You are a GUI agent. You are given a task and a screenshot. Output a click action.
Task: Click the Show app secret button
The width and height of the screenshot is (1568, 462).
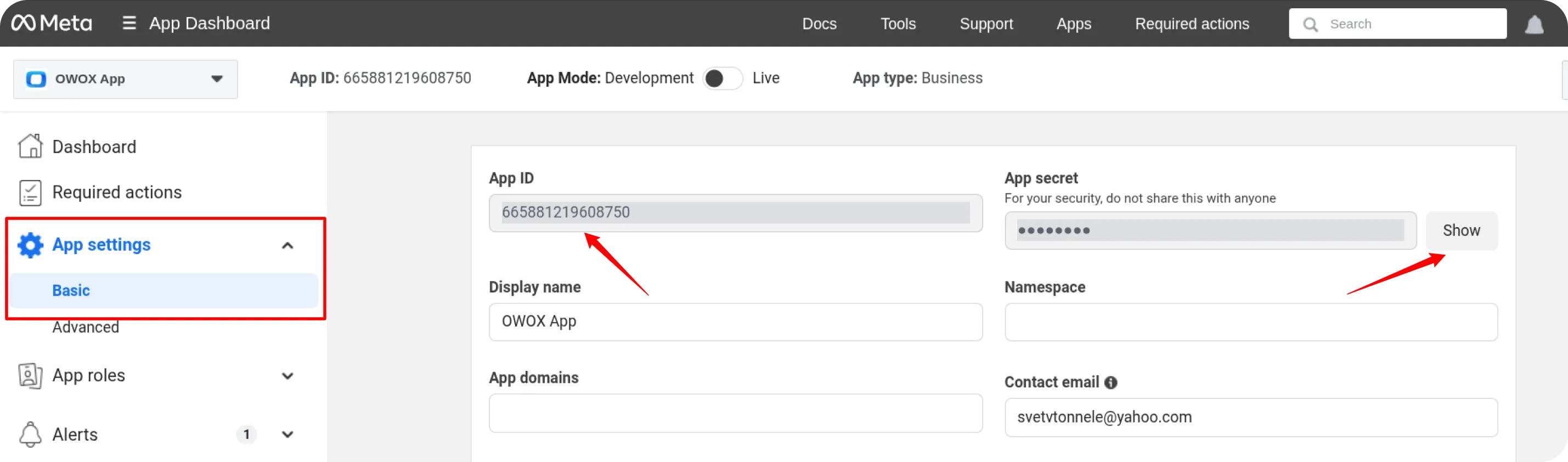click(x=1461, y=230)
